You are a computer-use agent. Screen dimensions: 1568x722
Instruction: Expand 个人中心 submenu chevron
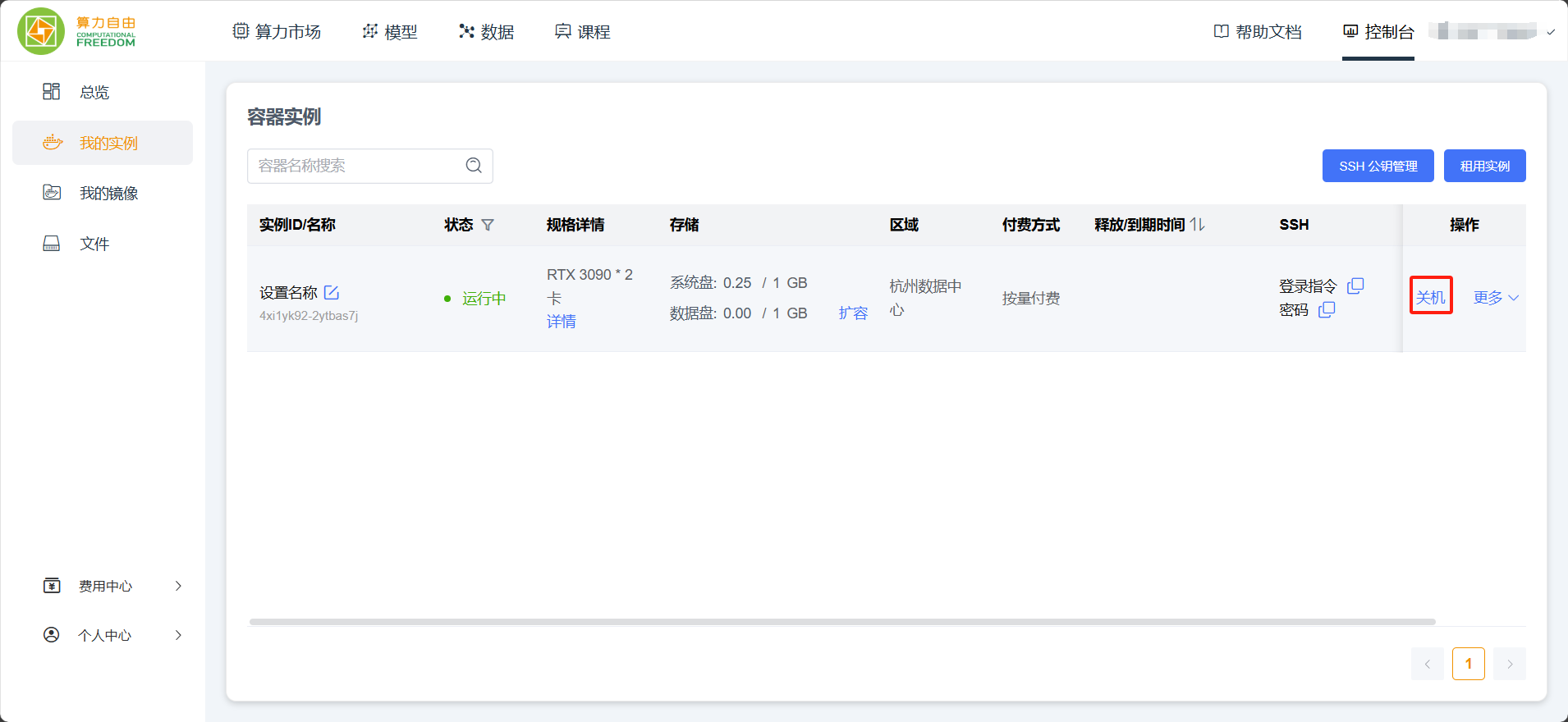[178, 635]
